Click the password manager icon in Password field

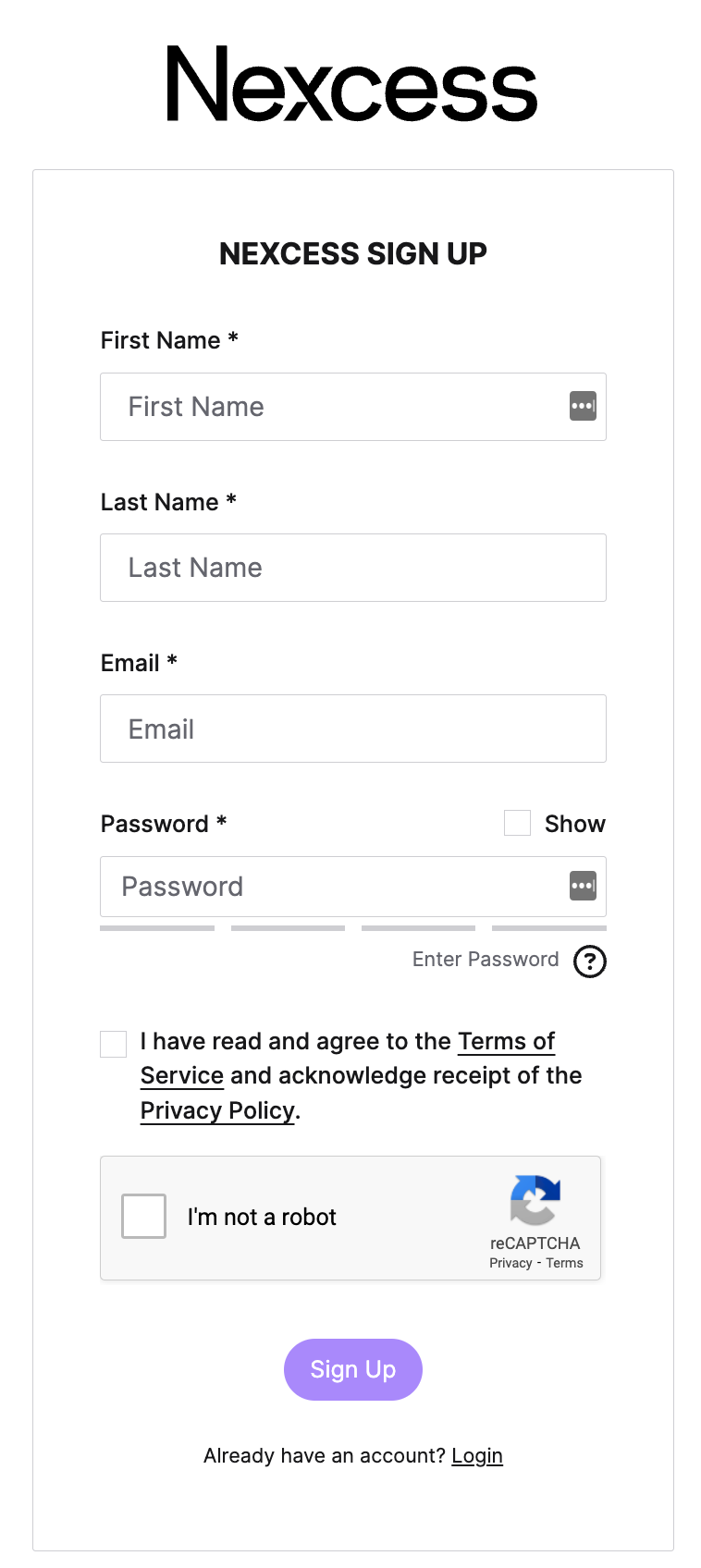pyautogui.click(x=583, y=886)
